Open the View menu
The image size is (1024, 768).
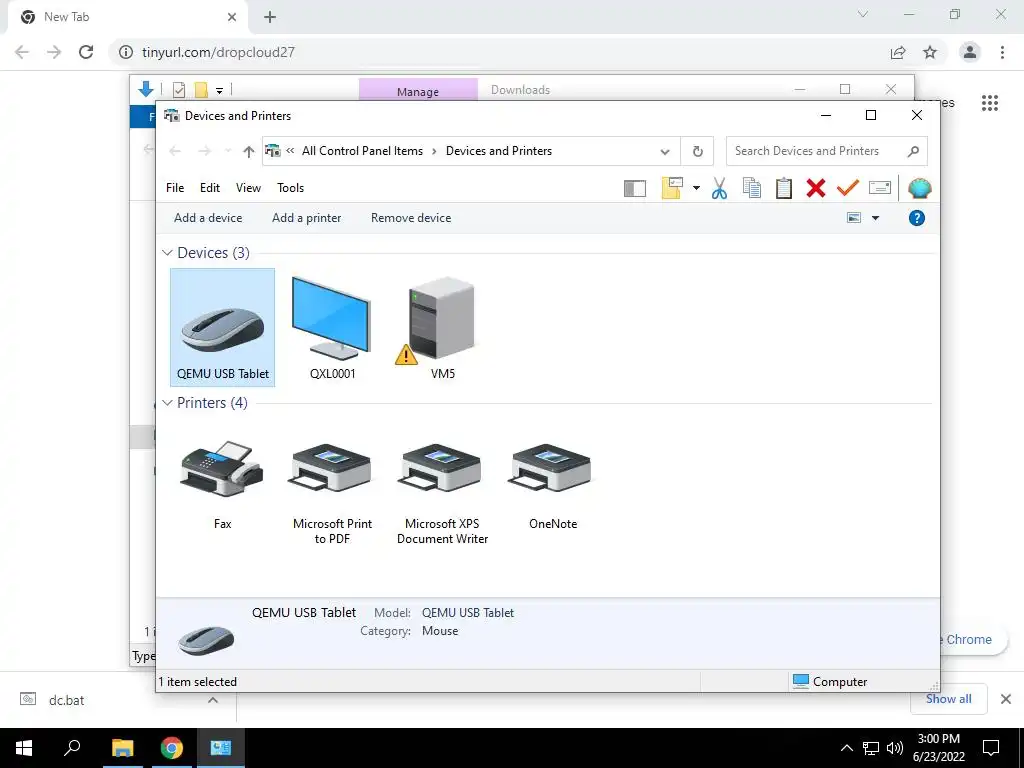pyautogui.click(x=248, y=188)
